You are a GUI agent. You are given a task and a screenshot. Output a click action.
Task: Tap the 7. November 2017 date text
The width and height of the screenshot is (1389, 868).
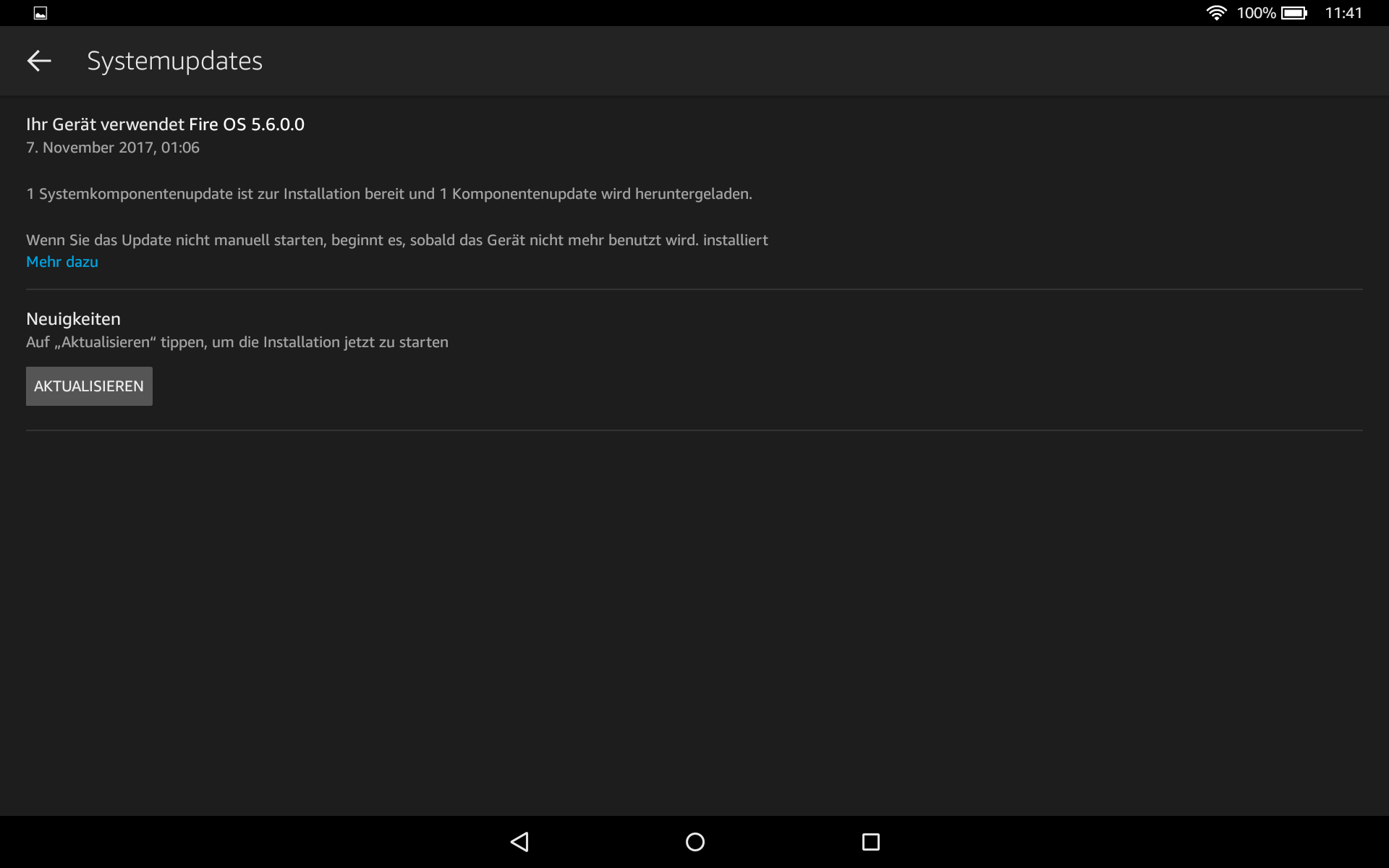tap(113, 148)
